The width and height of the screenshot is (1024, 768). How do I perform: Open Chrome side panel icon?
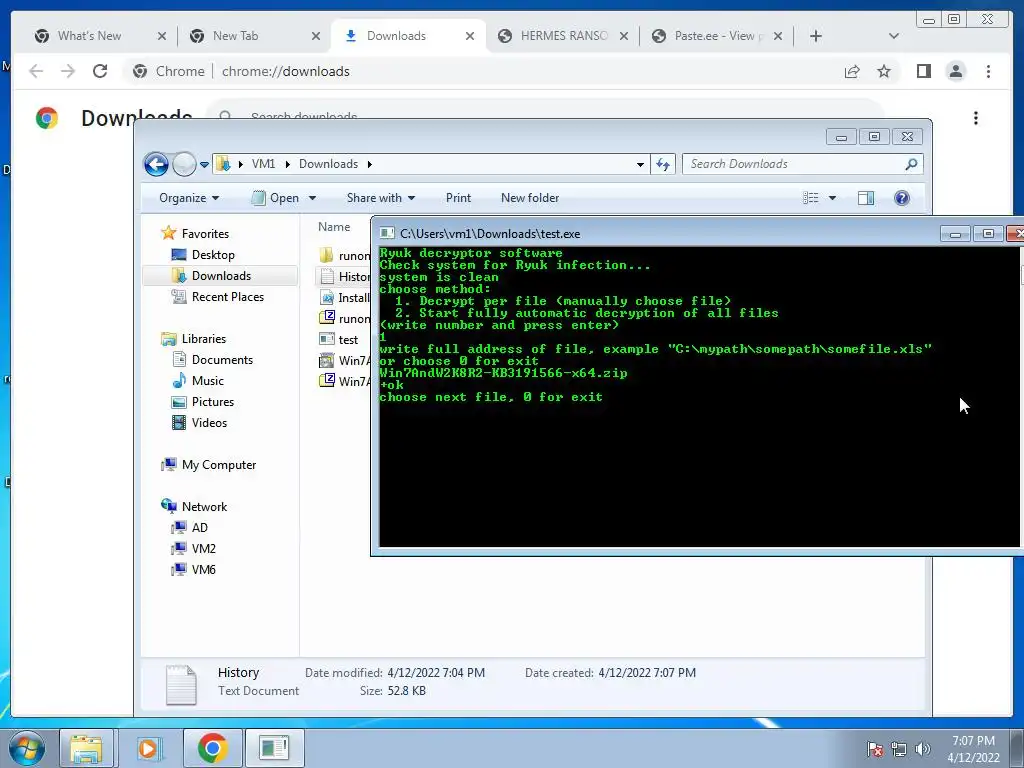(x=923, y=71)
